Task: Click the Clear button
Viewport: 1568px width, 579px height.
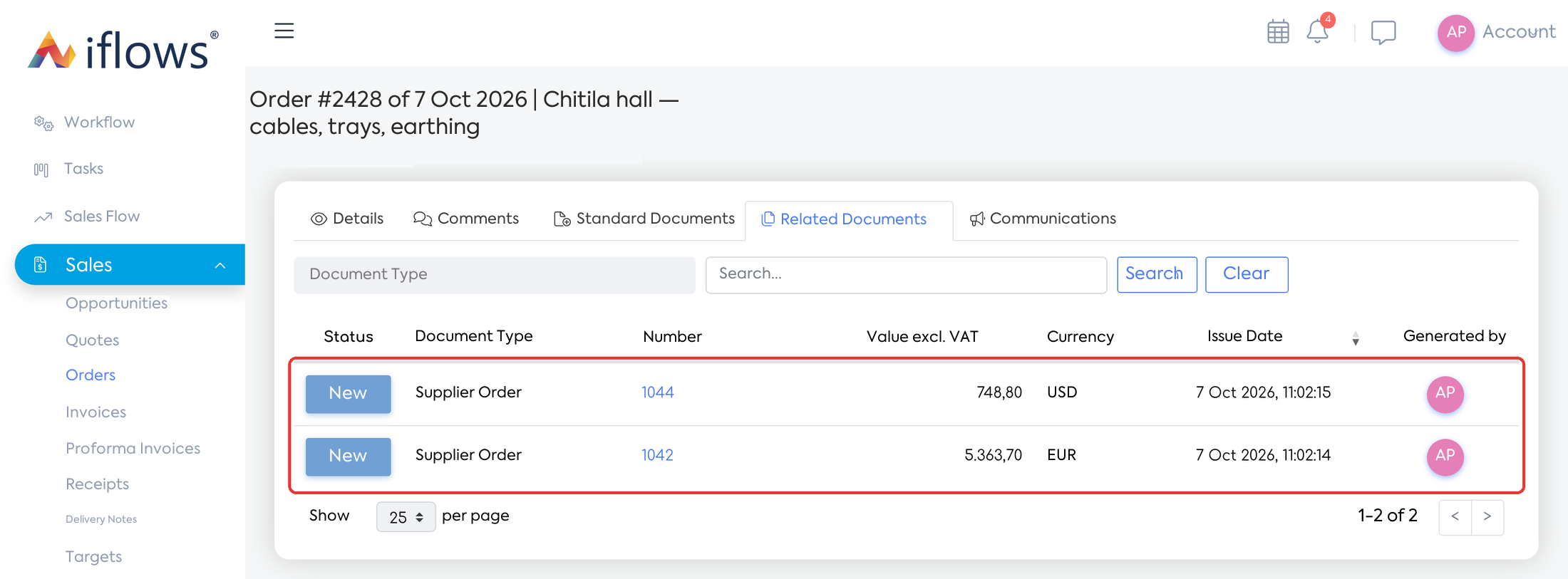Action: click(1246, 274)
